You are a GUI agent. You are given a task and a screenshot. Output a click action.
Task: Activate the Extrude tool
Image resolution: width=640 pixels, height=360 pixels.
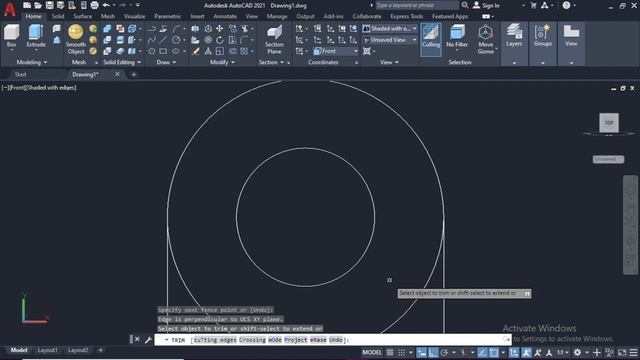click(36, 36)
